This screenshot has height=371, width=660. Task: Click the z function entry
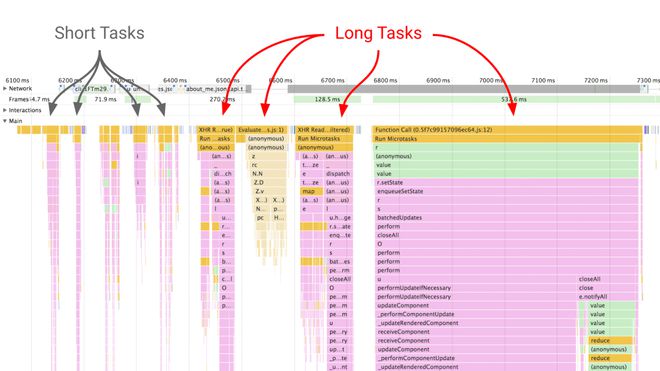coord(266,156)
